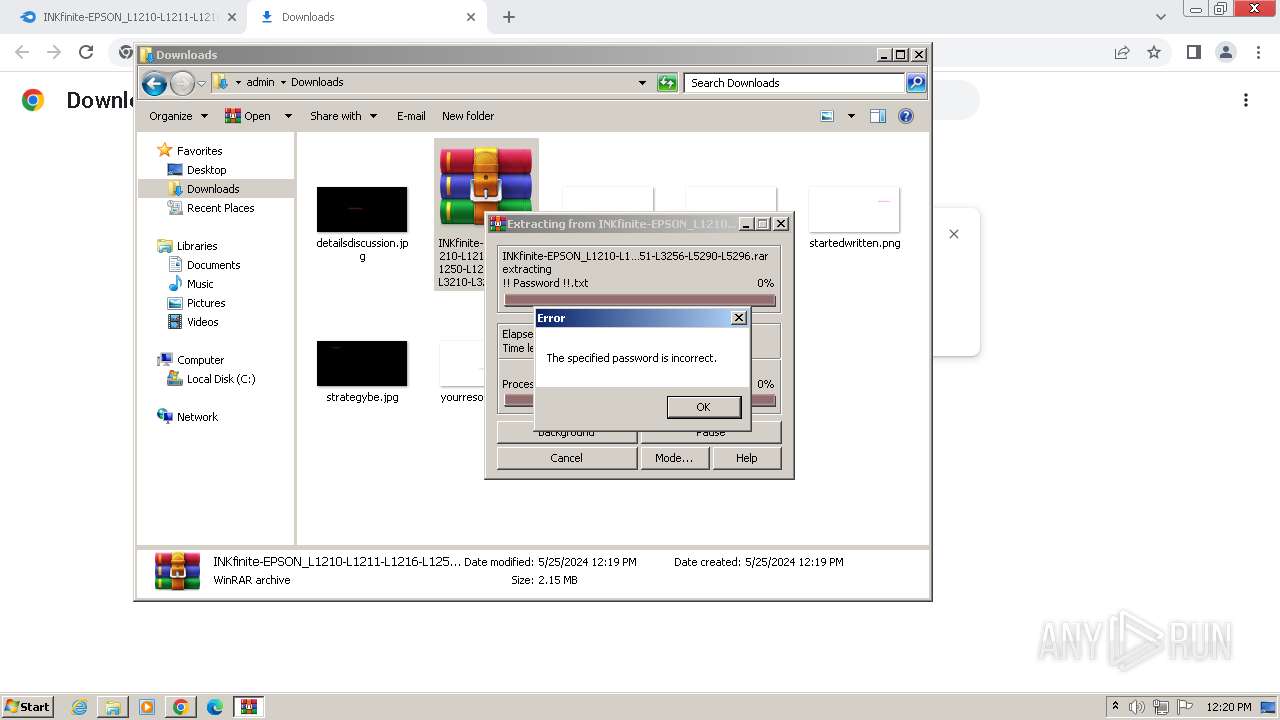Bookmark the page with the star icon
The image size is (1280, 720).
pyautogui.click(x=1154, y=52)
